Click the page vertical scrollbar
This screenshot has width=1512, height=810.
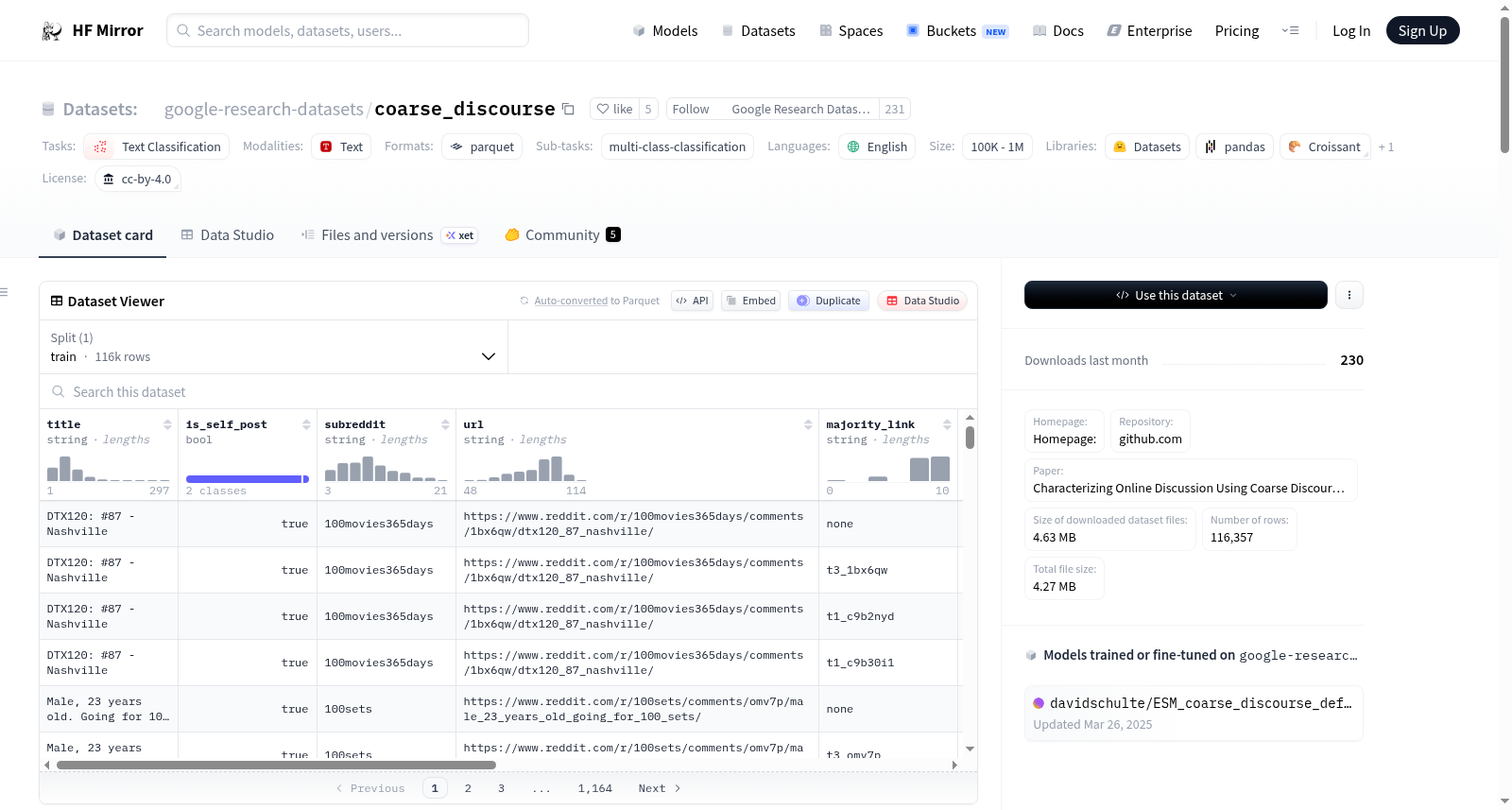[x=1504, y=85]
